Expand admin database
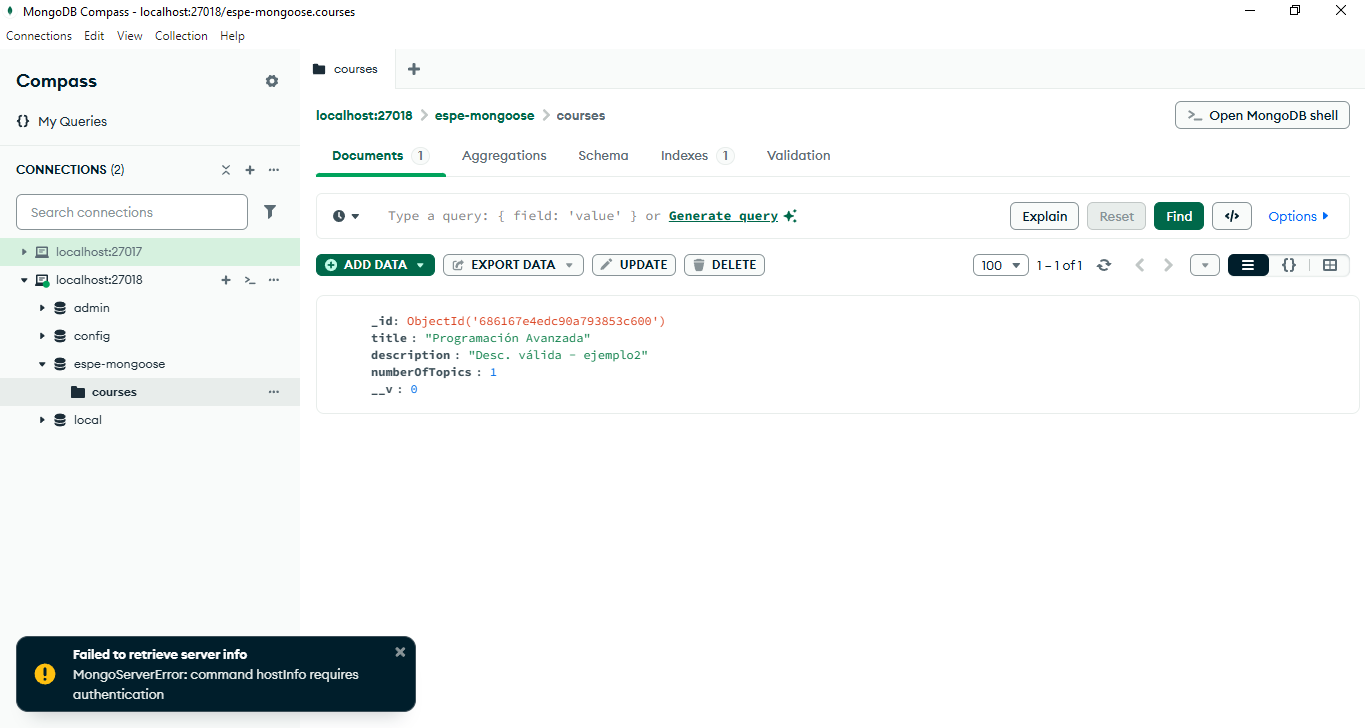Viewport: 1365px width, 728px height. point(42,308)
